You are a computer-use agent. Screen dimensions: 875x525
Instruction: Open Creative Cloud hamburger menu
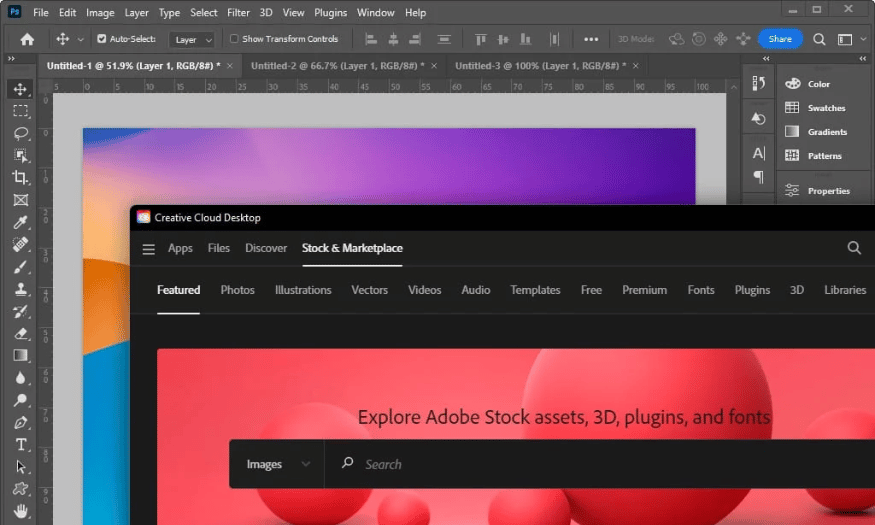[x=148, y=249]
